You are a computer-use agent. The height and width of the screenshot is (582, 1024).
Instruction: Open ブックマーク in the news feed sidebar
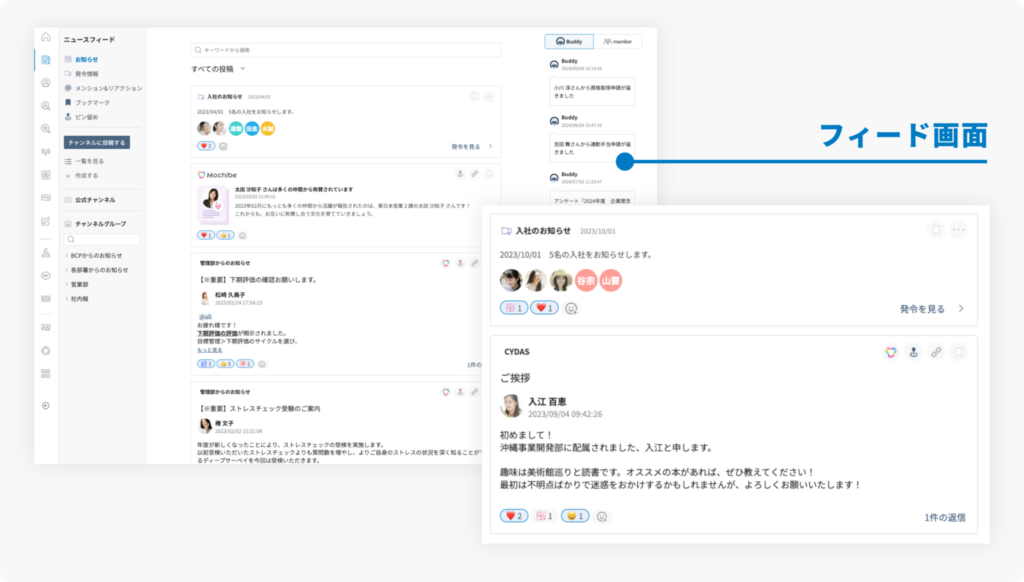coord(90,102)
